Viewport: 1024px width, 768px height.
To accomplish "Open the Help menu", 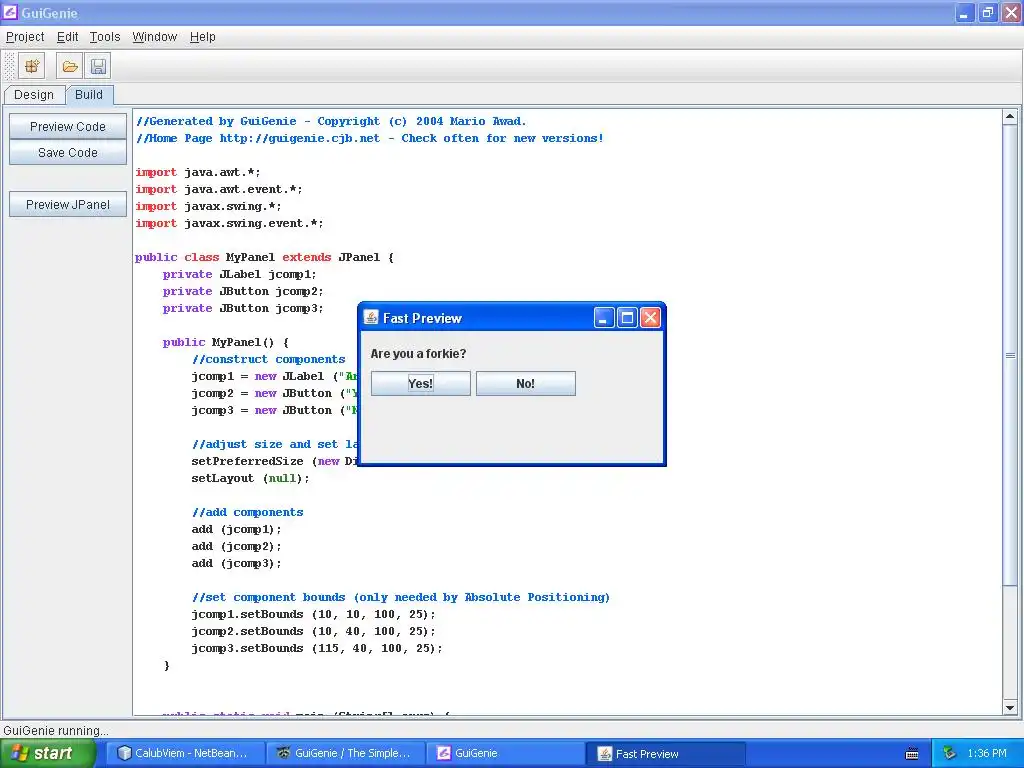I will point(202,37).
